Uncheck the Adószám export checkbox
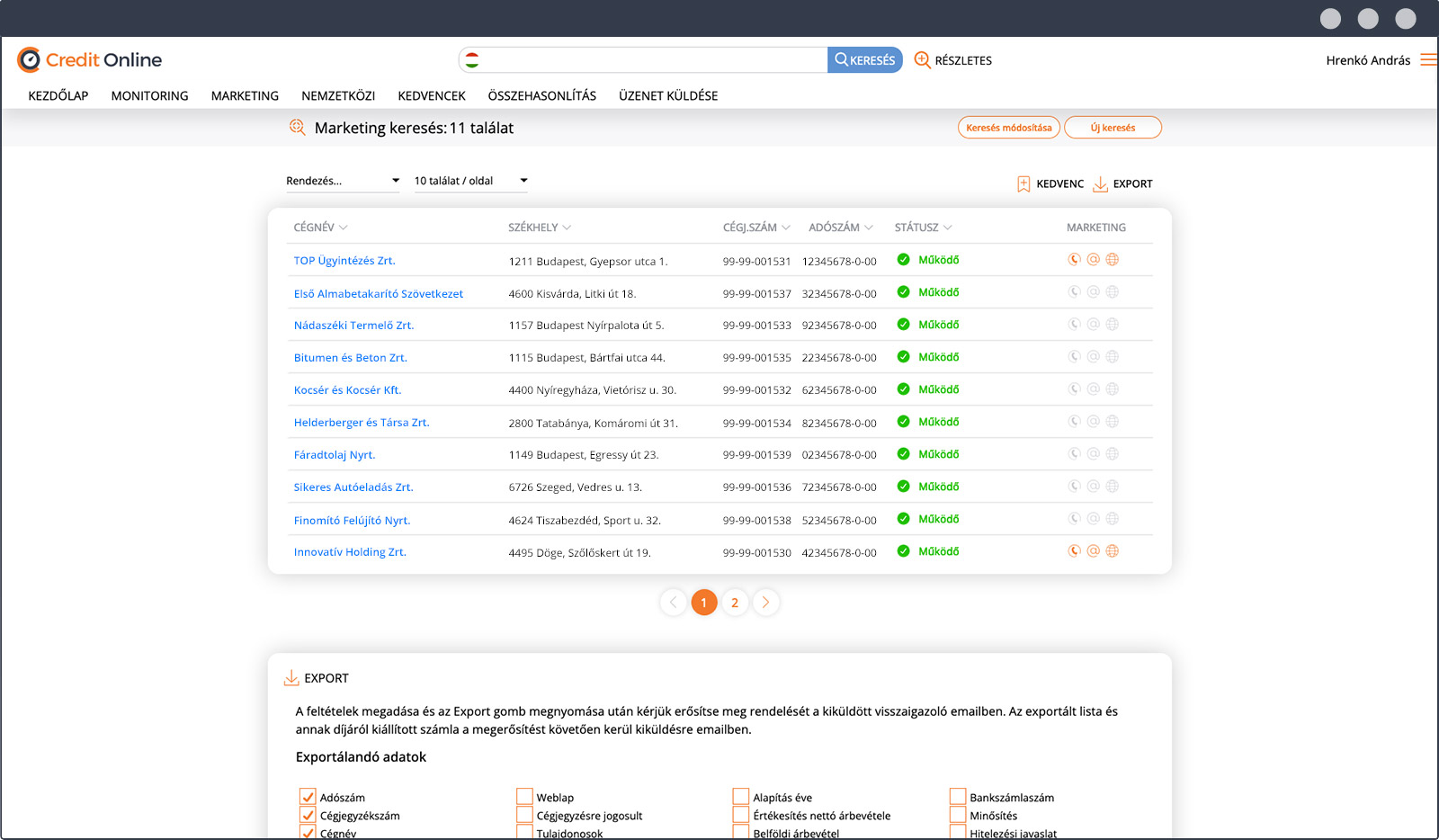Image resolution: width=1439 pixels, height=840 pixels. click(x=308, y=797)
